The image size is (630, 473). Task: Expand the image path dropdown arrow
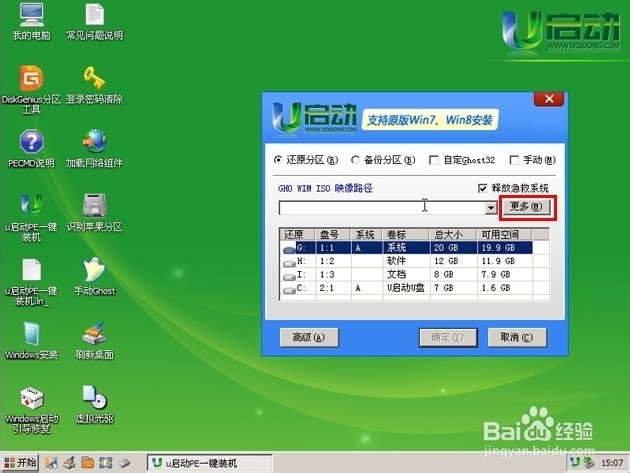[x=490, y=208]
